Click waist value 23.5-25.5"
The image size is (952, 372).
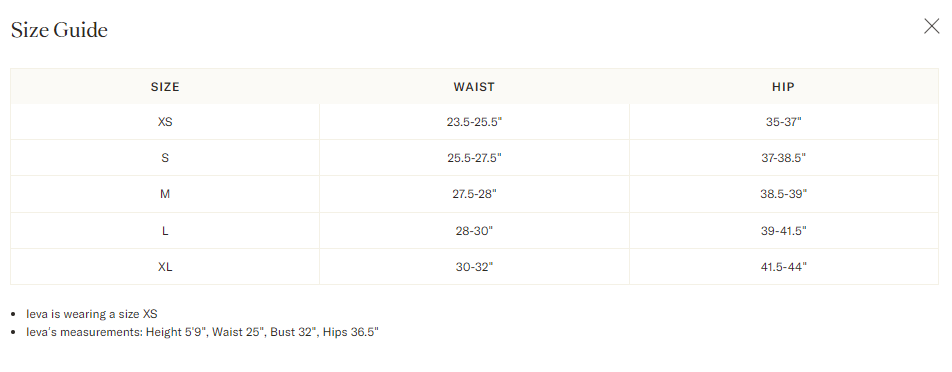[474, 122]
